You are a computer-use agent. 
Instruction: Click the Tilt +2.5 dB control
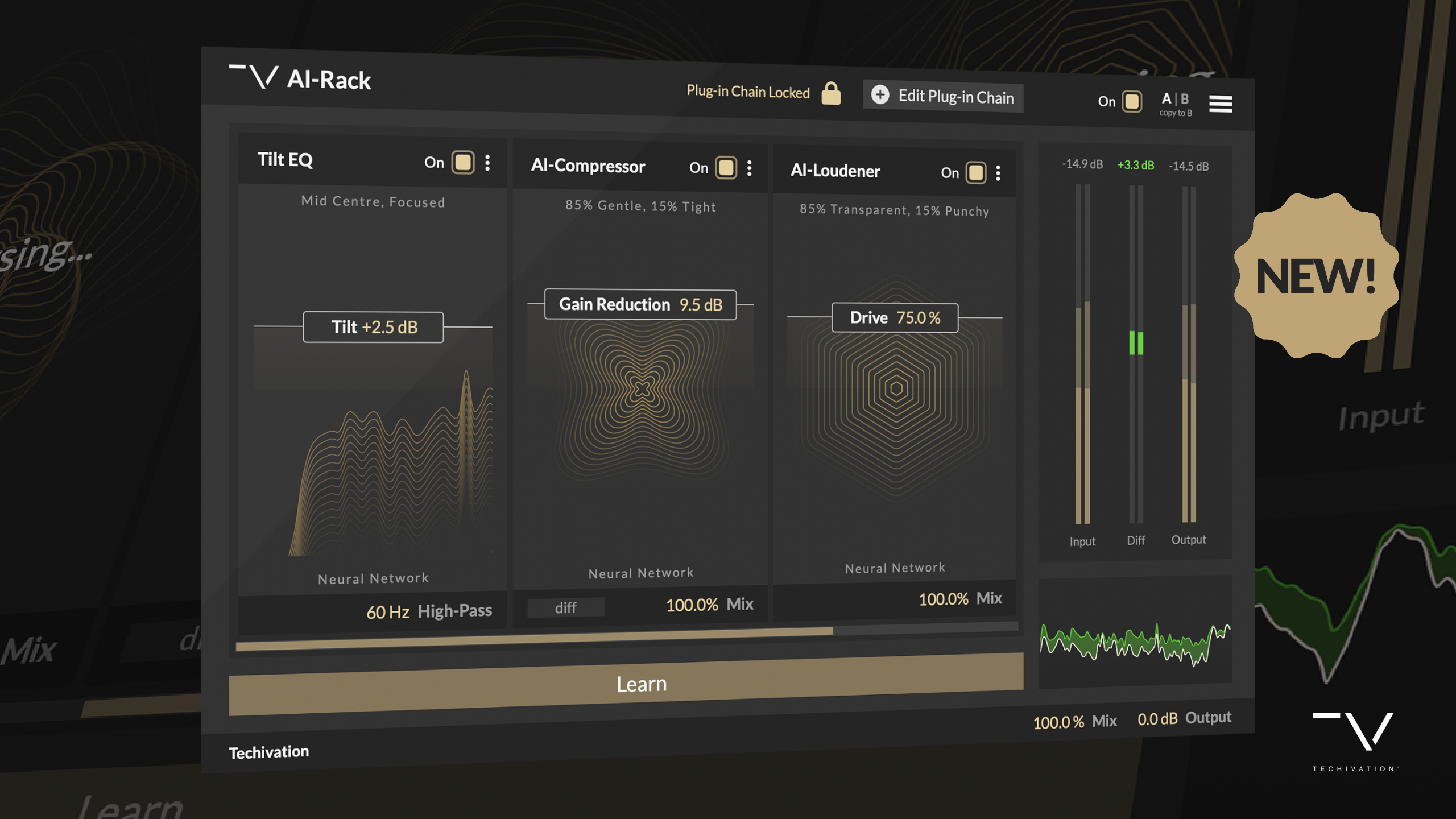click(x=373, y=327)
